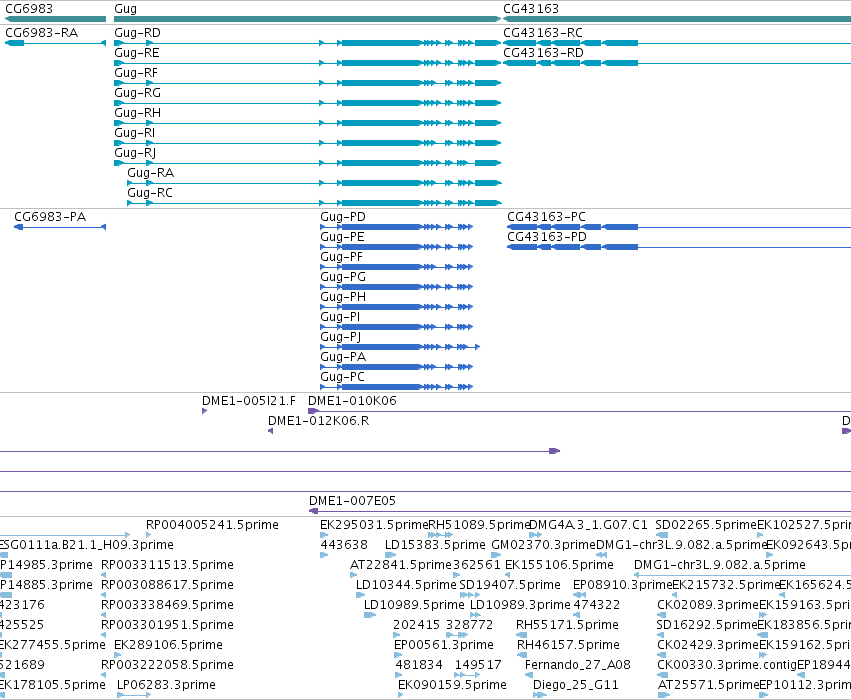851x700 pixels.
Task: Select the Gug-PC protein label
Action: [x=342, y=377]
